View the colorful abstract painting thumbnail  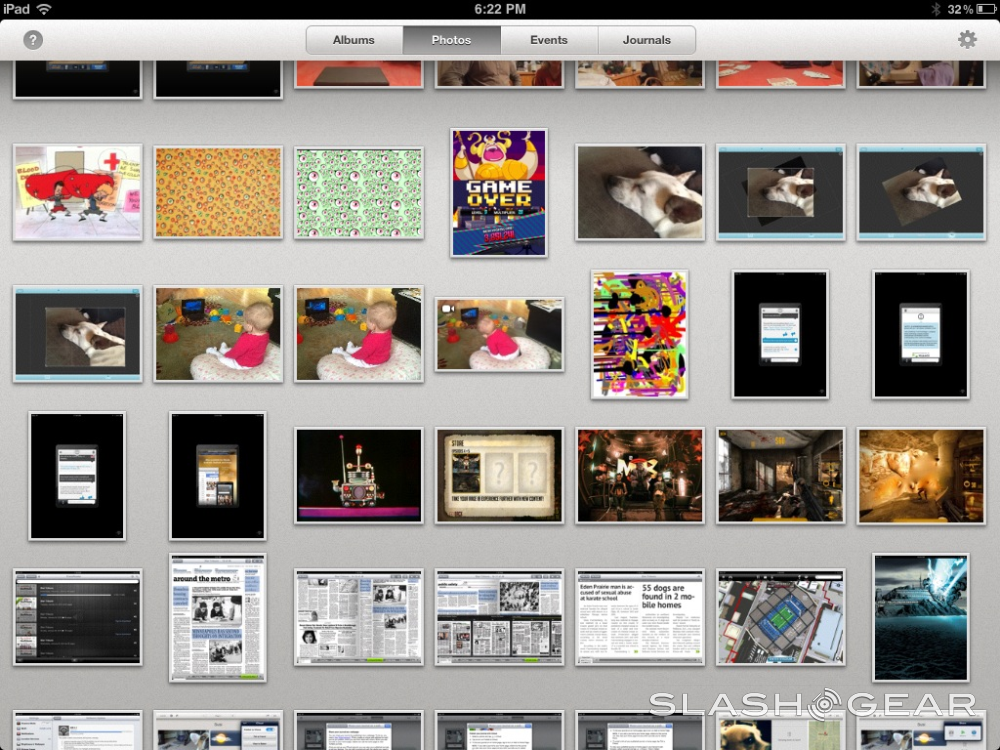pyautogui.click(x=640, y=334)
